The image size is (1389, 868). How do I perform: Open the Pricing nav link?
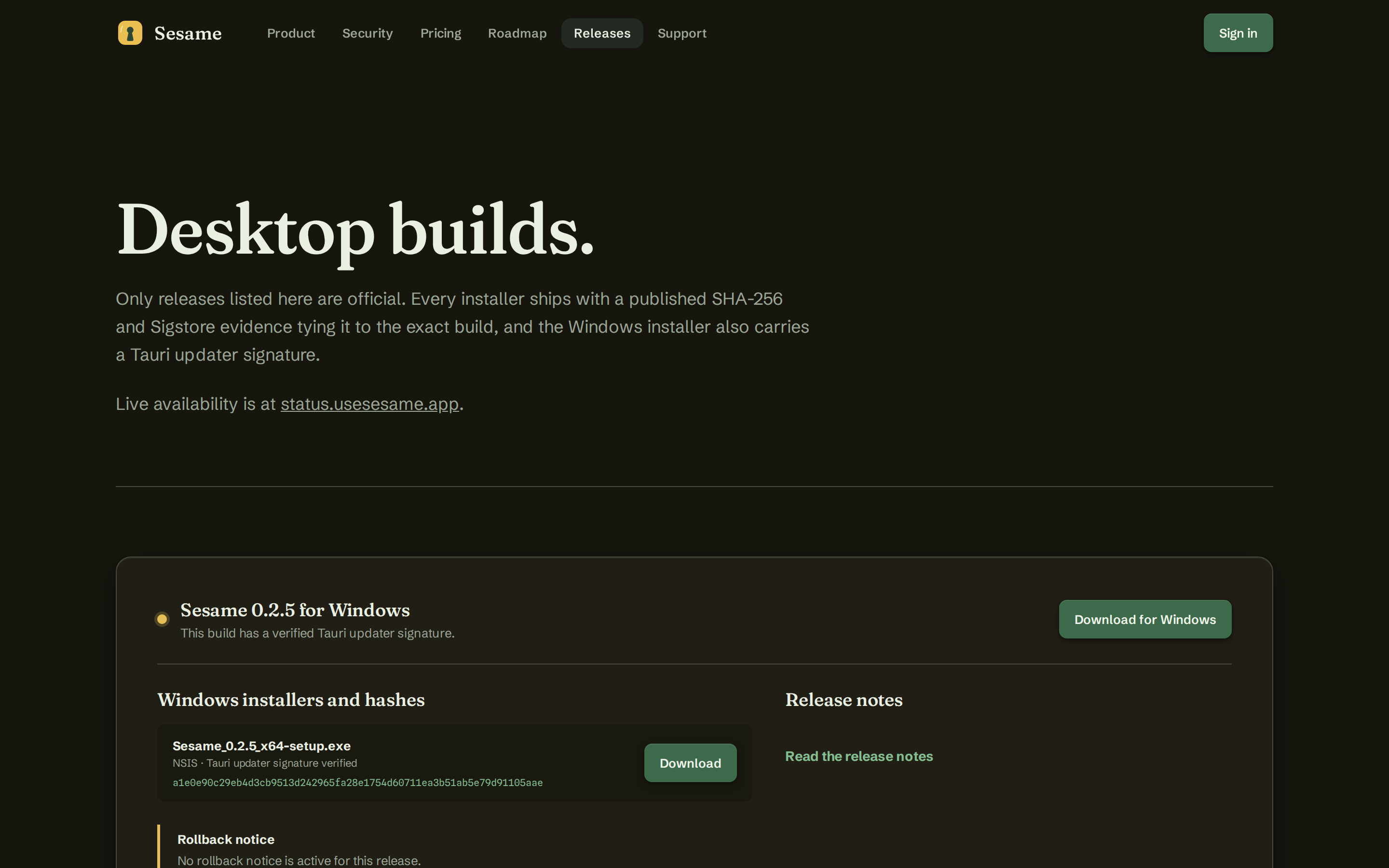(441, 33)
